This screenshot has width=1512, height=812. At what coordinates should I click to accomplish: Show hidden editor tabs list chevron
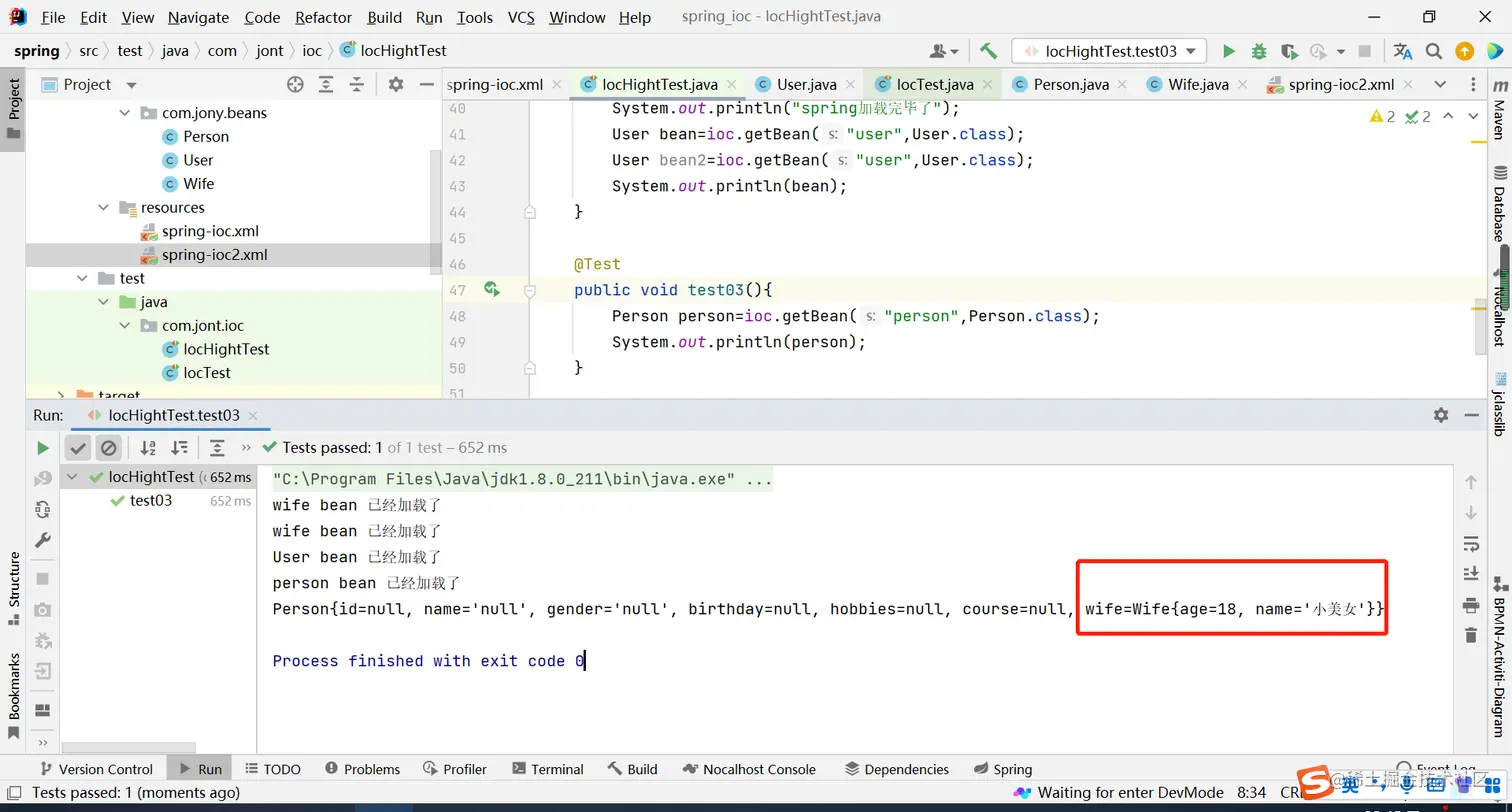pyautogui.click(x=1440, y=84)
